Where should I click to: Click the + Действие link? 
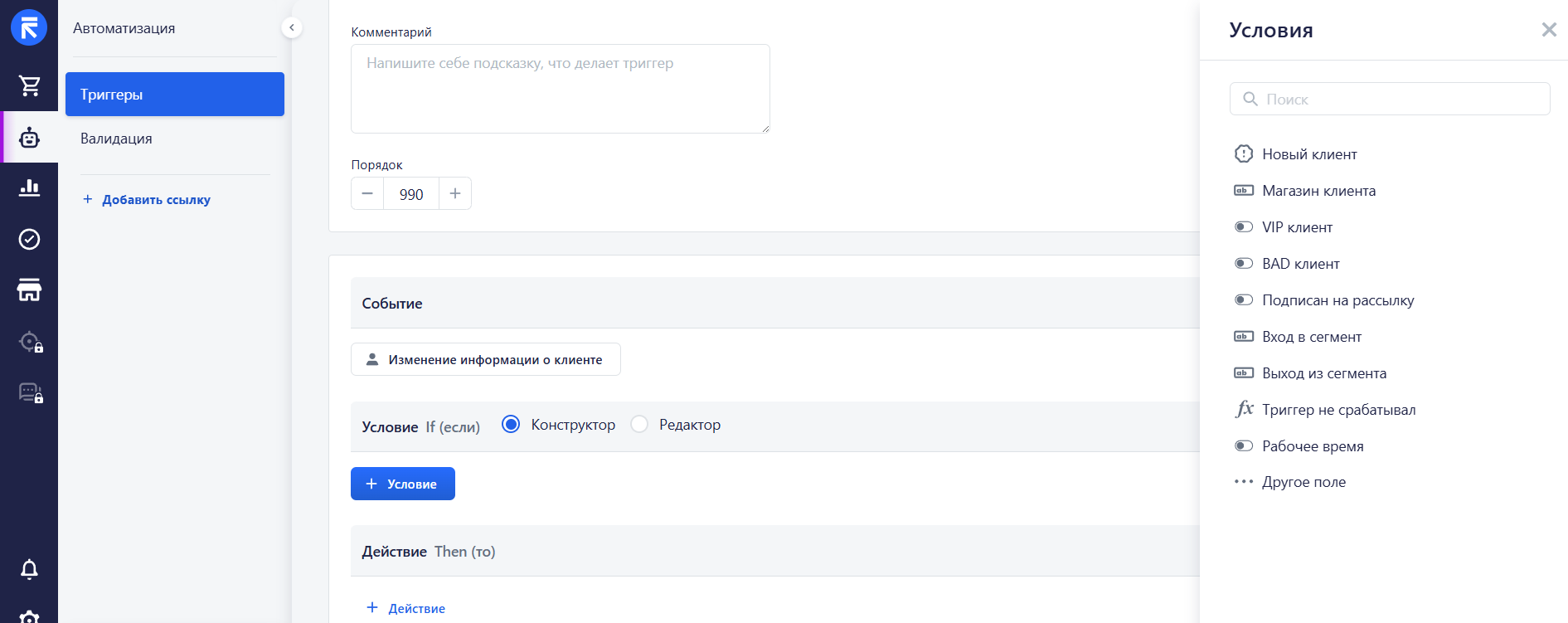pyautogui.click(x=405, y=608)
